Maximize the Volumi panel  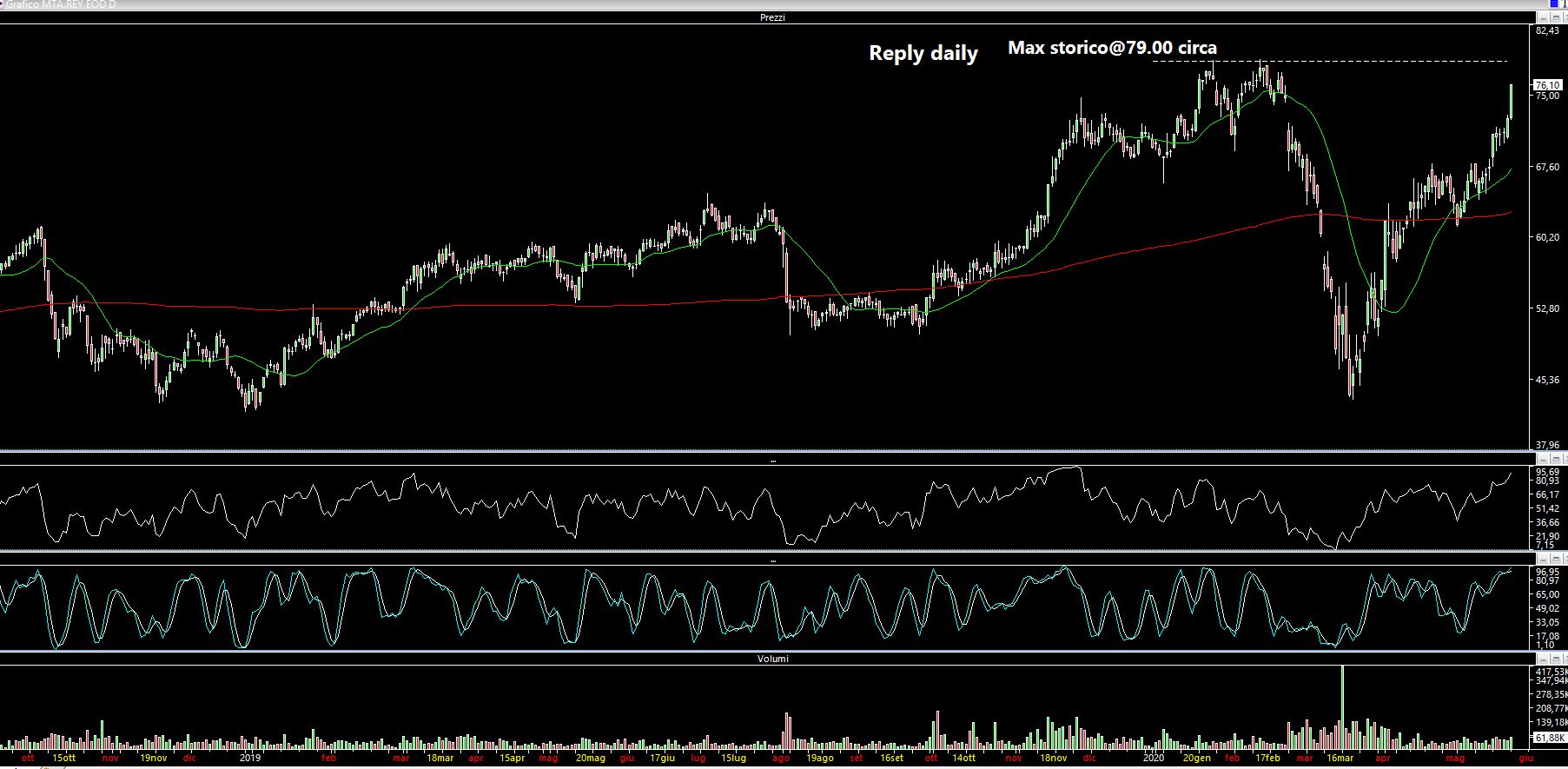pos(1556,659)
